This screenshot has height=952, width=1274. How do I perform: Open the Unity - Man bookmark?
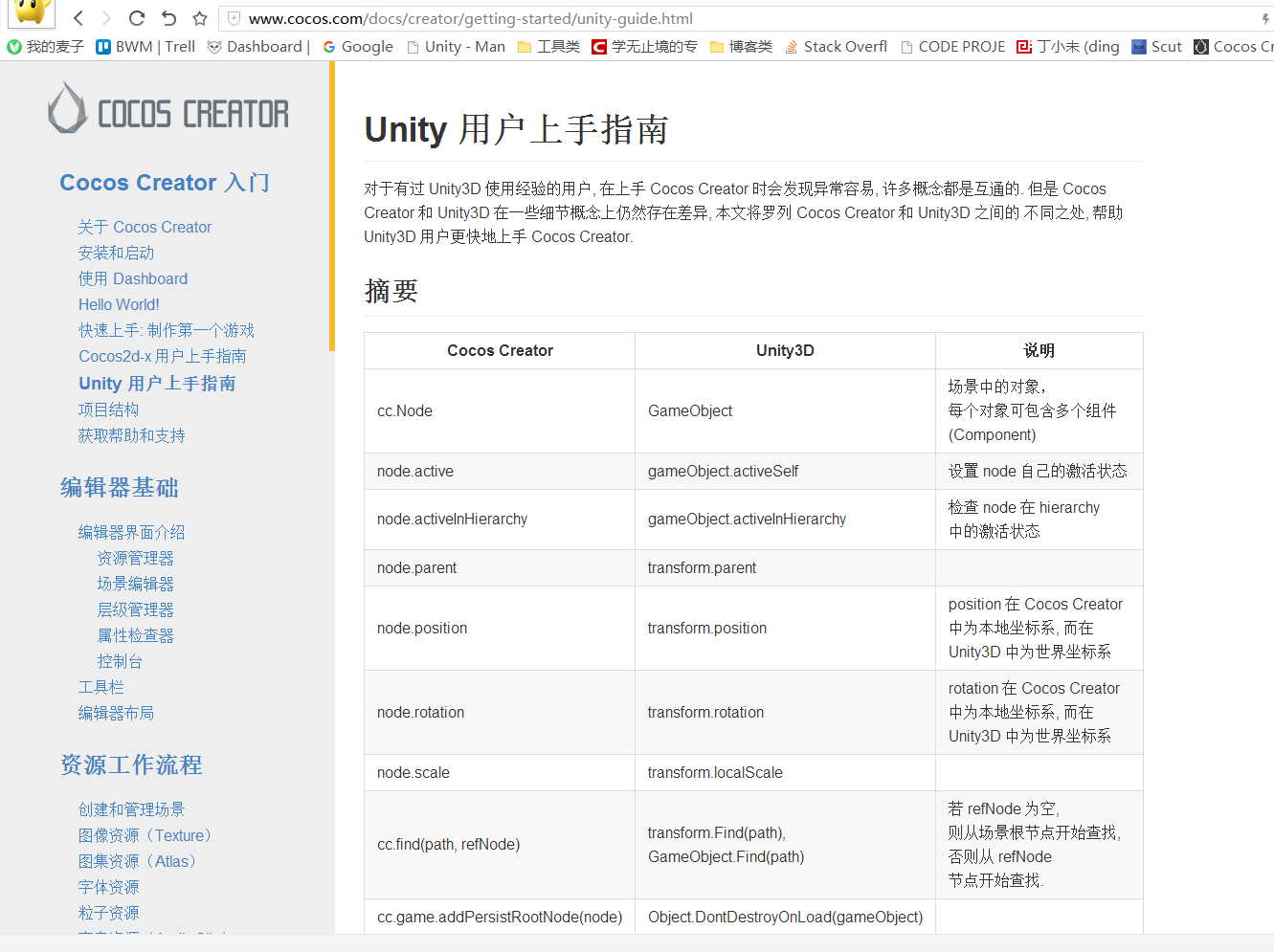456,47
